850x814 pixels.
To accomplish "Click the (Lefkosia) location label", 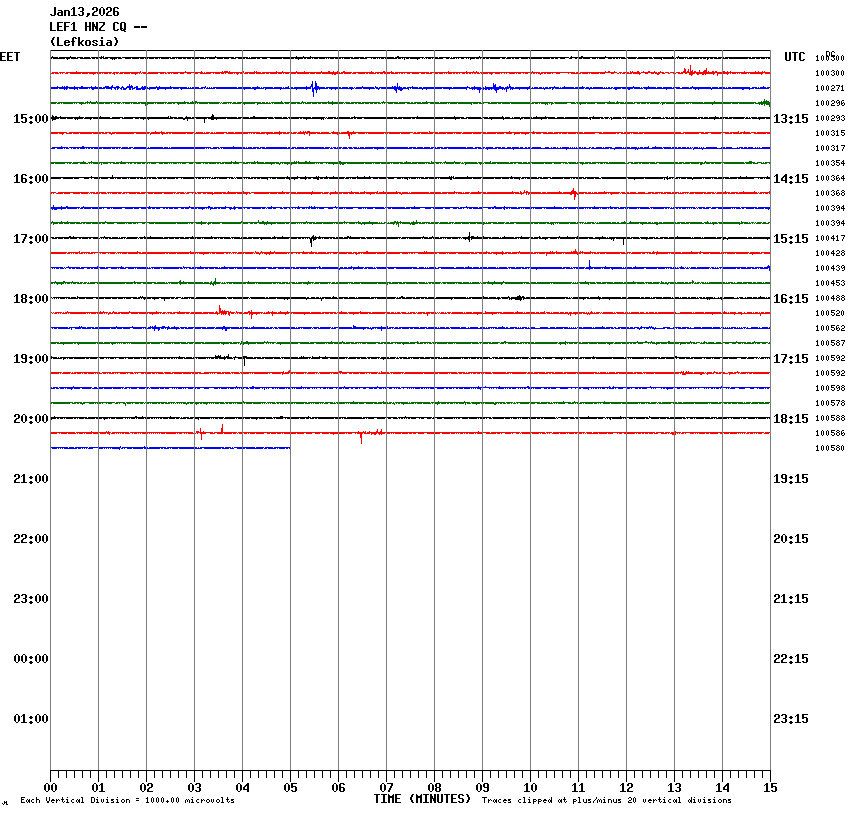I will tap(84, 42).
